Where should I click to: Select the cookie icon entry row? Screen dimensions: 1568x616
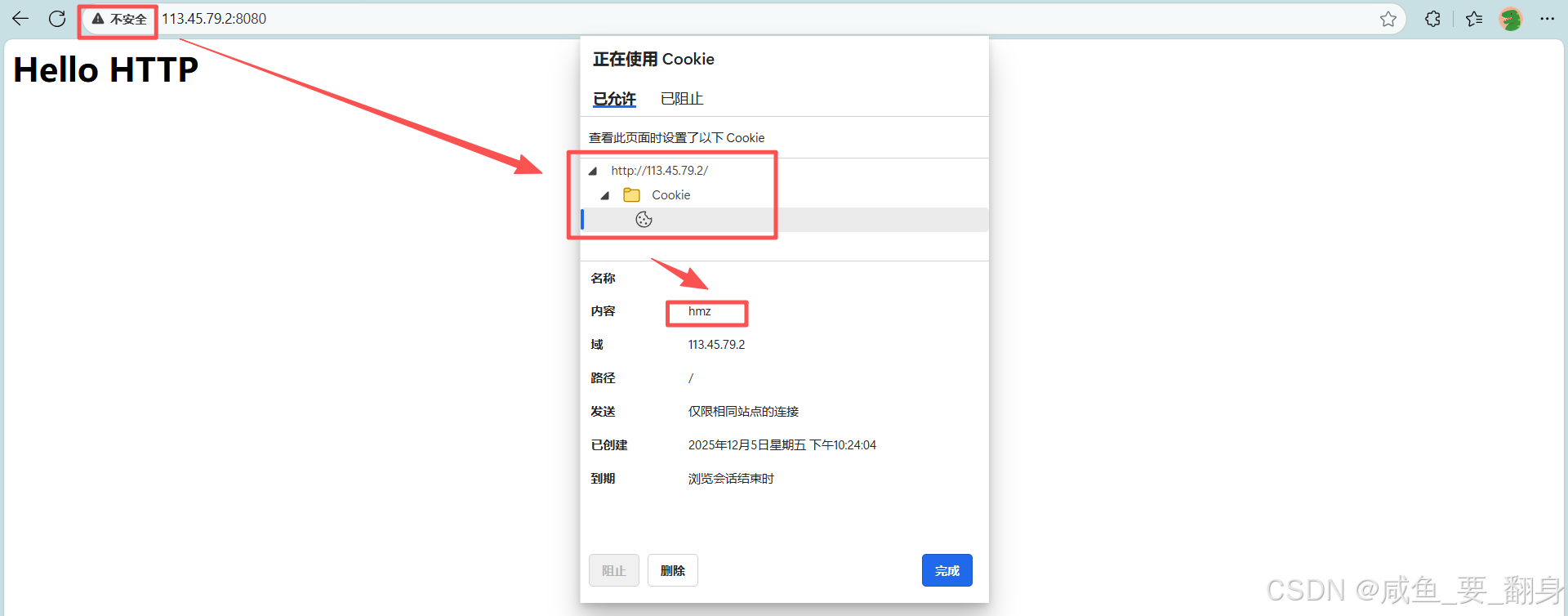pos(785,220)
